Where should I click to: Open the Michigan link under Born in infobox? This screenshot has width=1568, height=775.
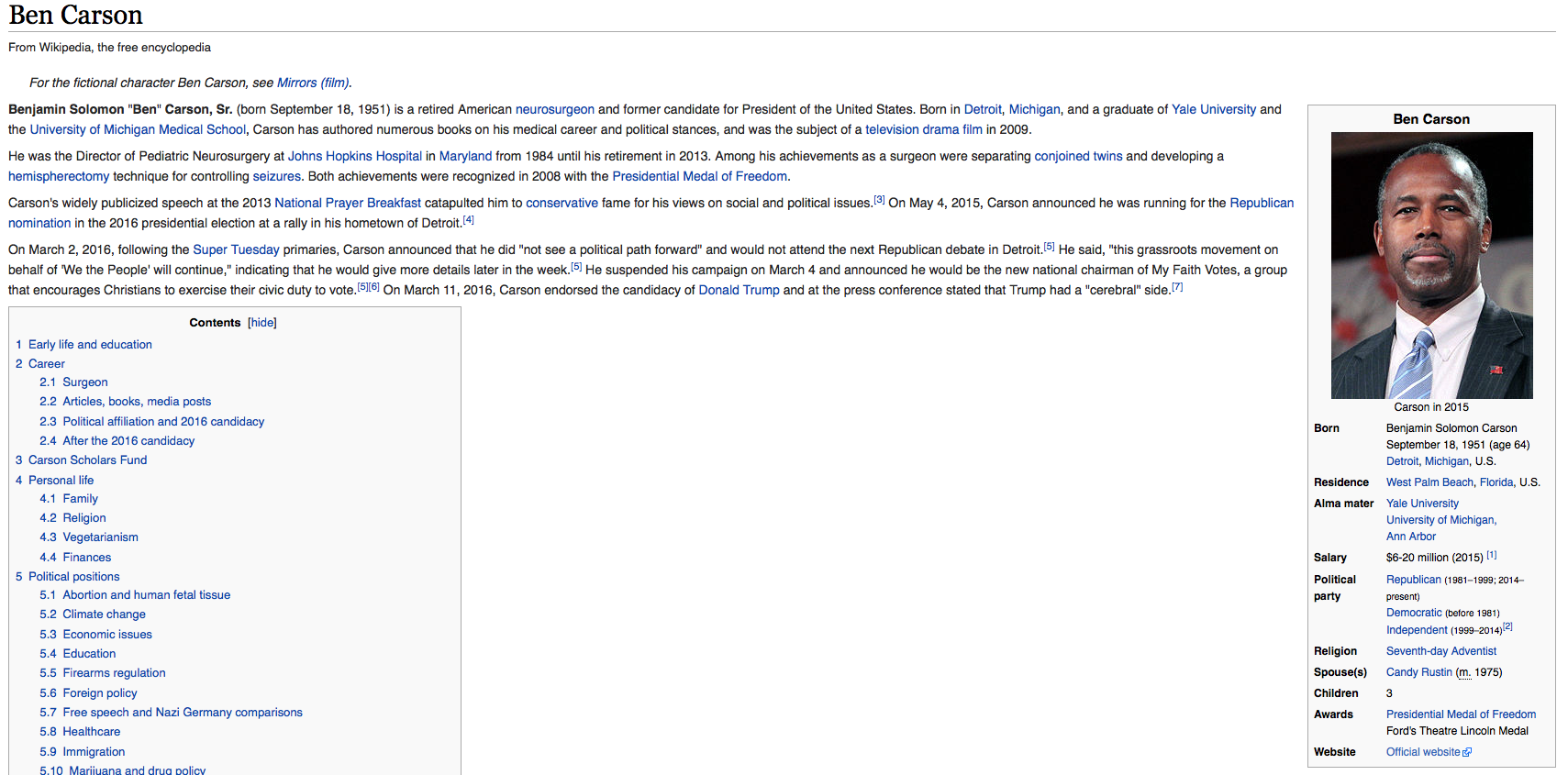(x=1447, y=461)
